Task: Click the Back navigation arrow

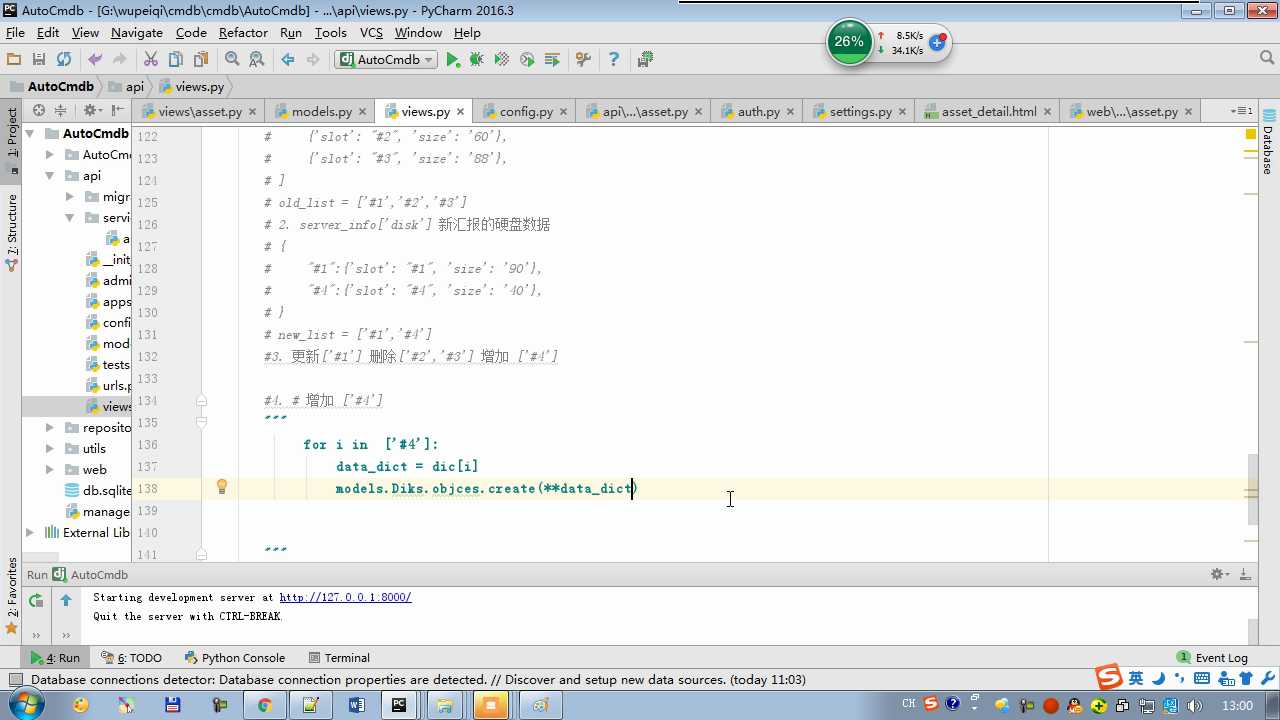Action: pos(288,60)
